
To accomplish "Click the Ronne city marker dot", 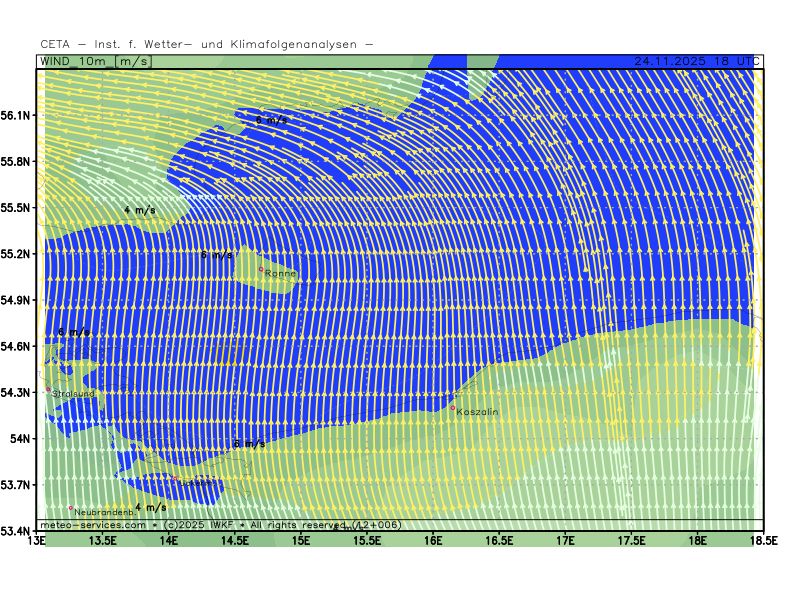I will [262, 269].
